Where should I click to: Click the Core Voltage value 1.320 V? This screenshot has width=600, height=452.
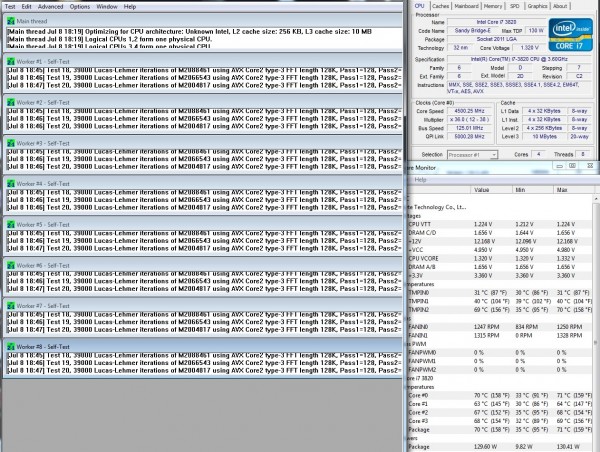(x=530, y=48)
